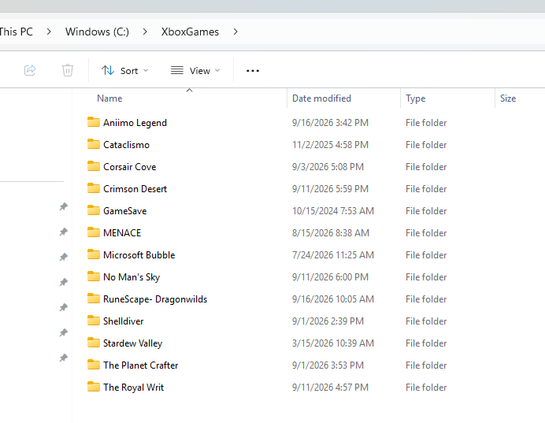This screenshot has height=423, width=545.
Task: Sort by the Date modified column header
Action: [322, 98]
